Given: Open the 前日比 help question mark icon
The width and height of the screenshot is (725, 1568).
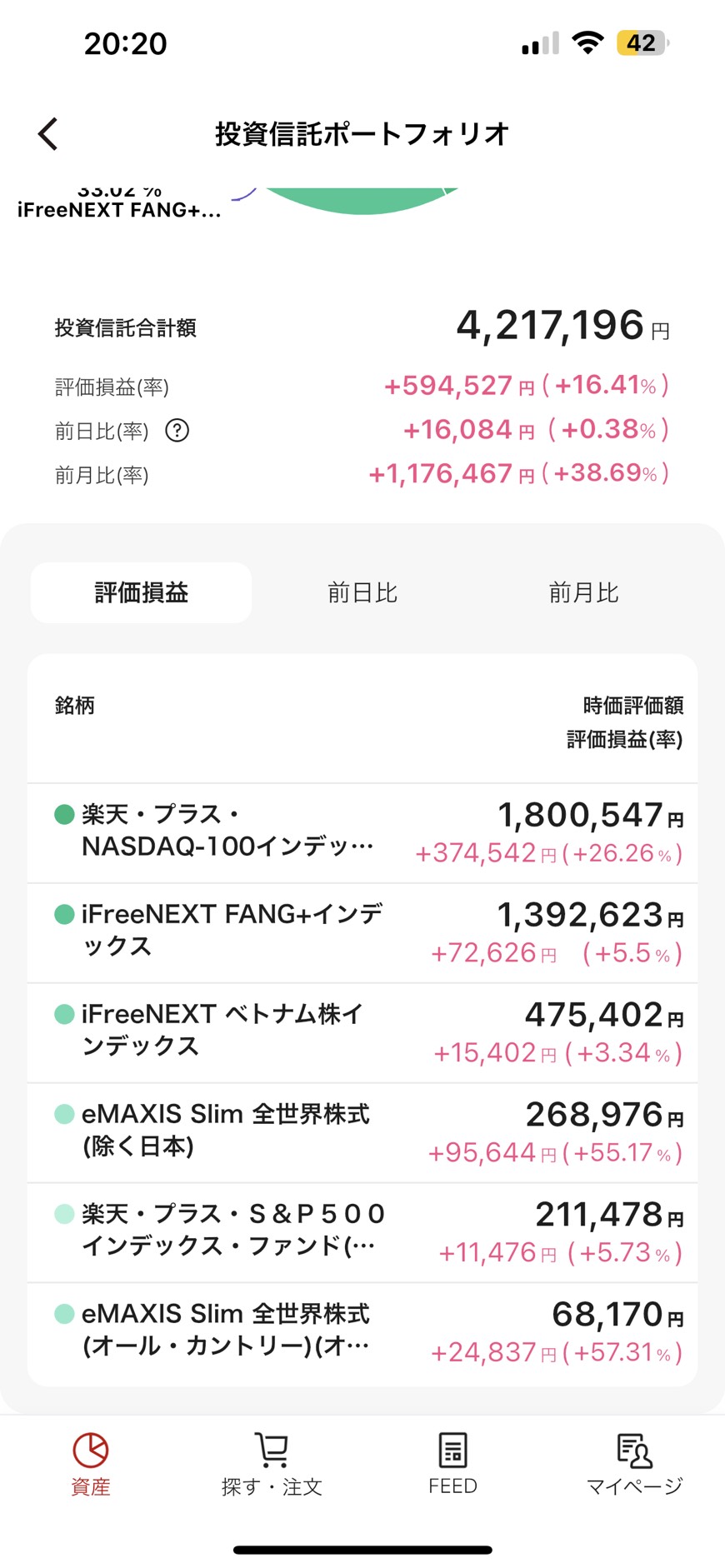Looking at the screenshot, I should (x=177, y=431).
